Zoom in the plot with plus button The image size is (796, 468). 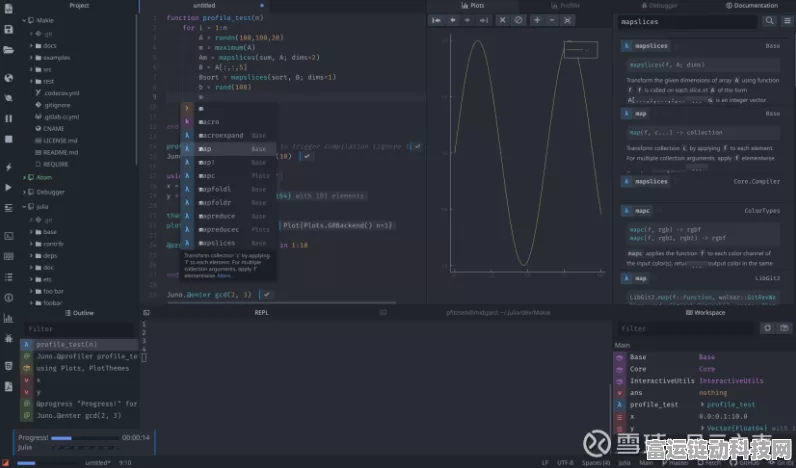[537, 20]
